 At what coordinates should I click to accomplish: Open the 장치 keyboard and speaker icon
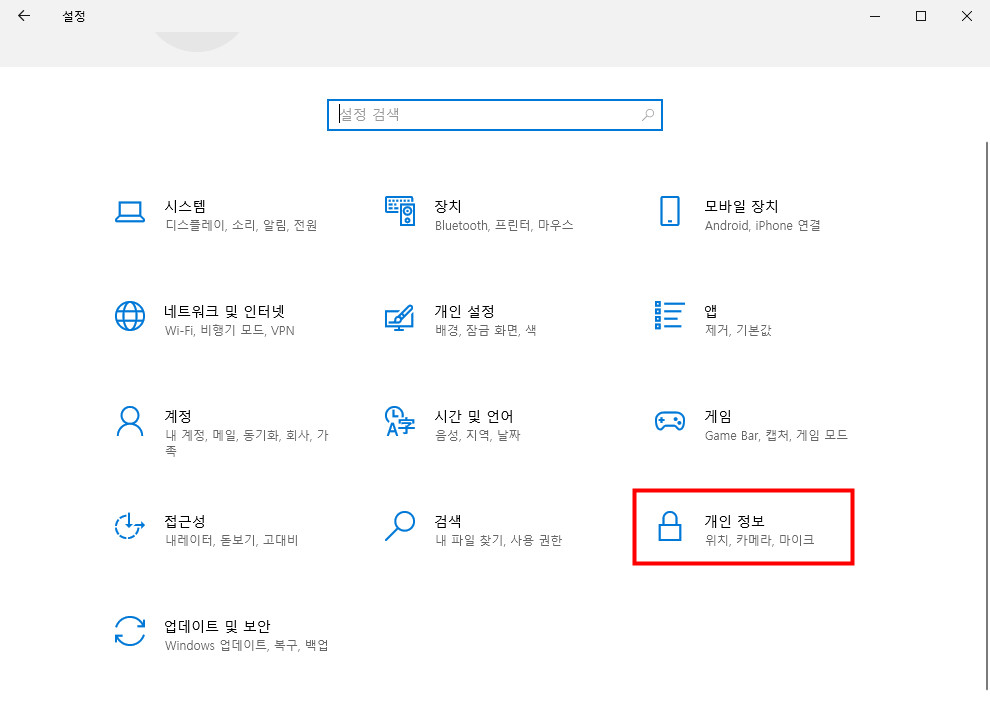[400, 211]
